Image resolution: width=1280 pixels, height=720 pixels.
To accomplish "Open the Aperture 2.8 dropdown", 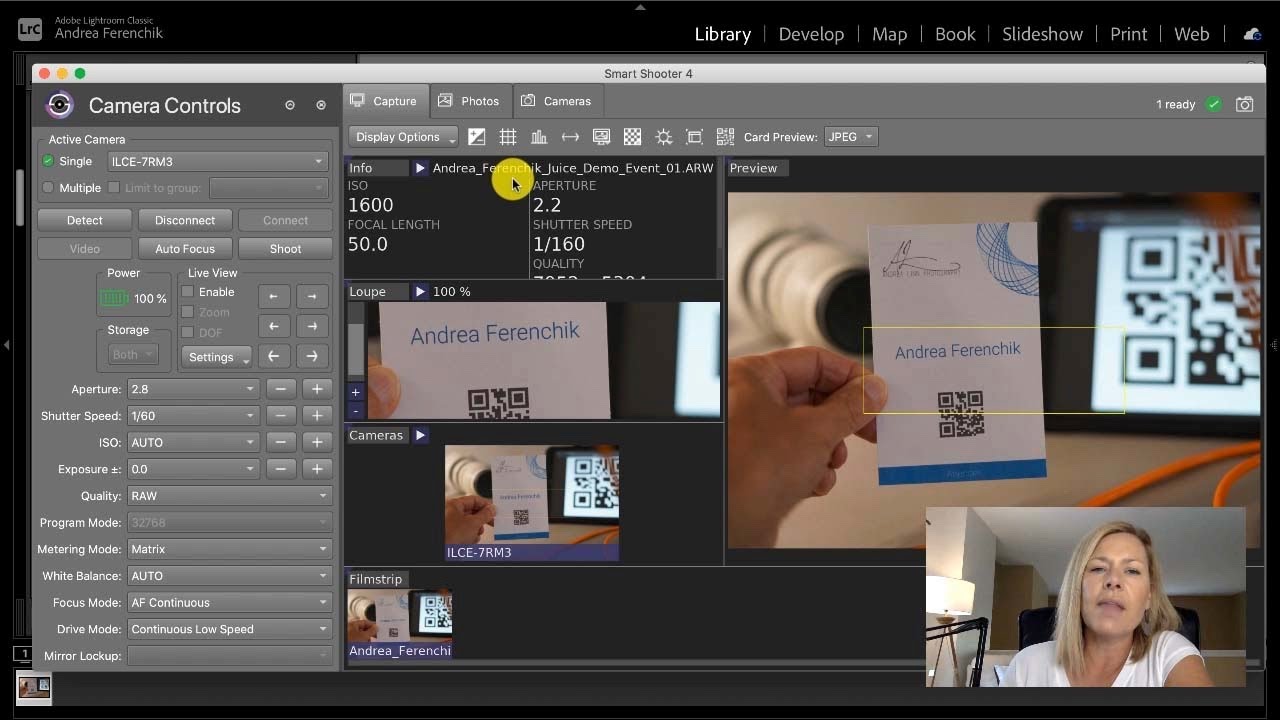I will (x=193, y=389).
